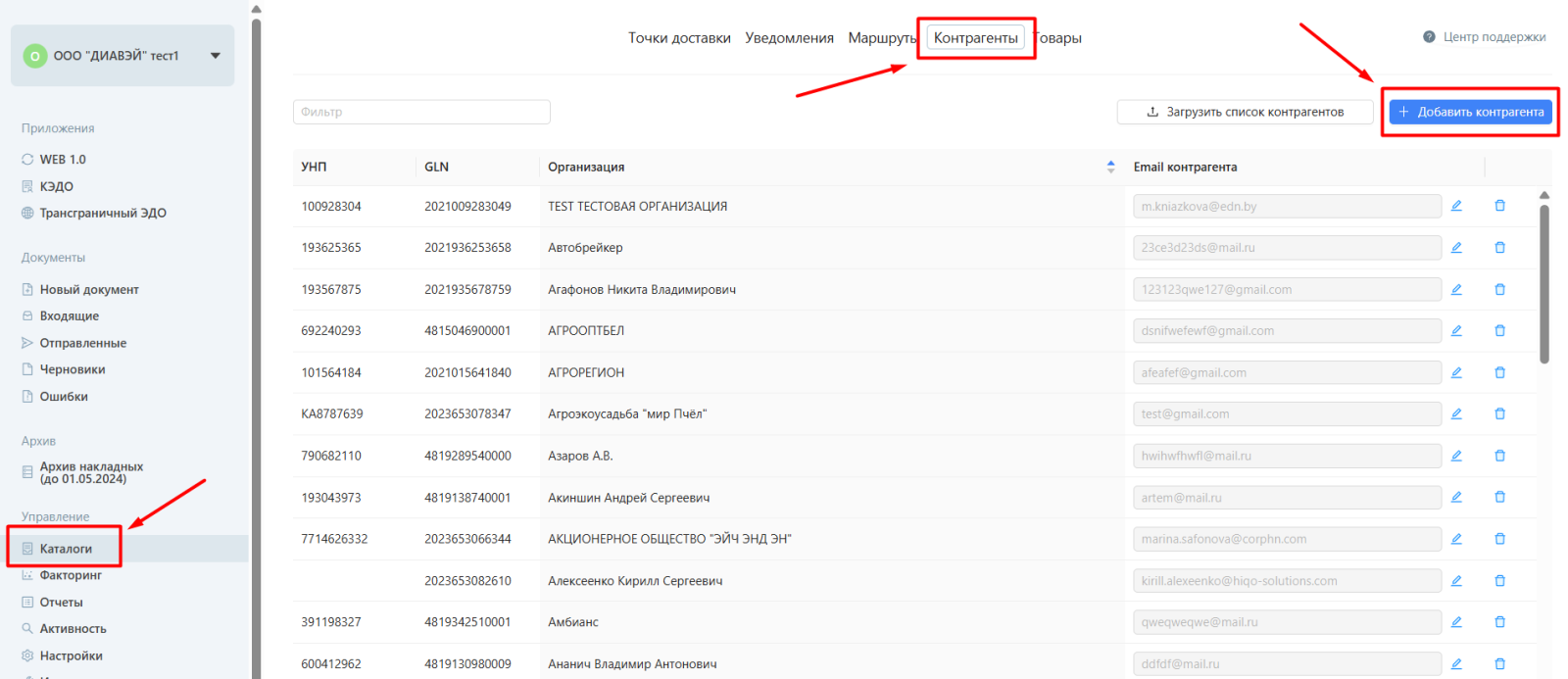The height and width of the screenshot is (679, 1568).
Task: Go to Каталоги in the sidebar
Action: click(x=66, y=549)
